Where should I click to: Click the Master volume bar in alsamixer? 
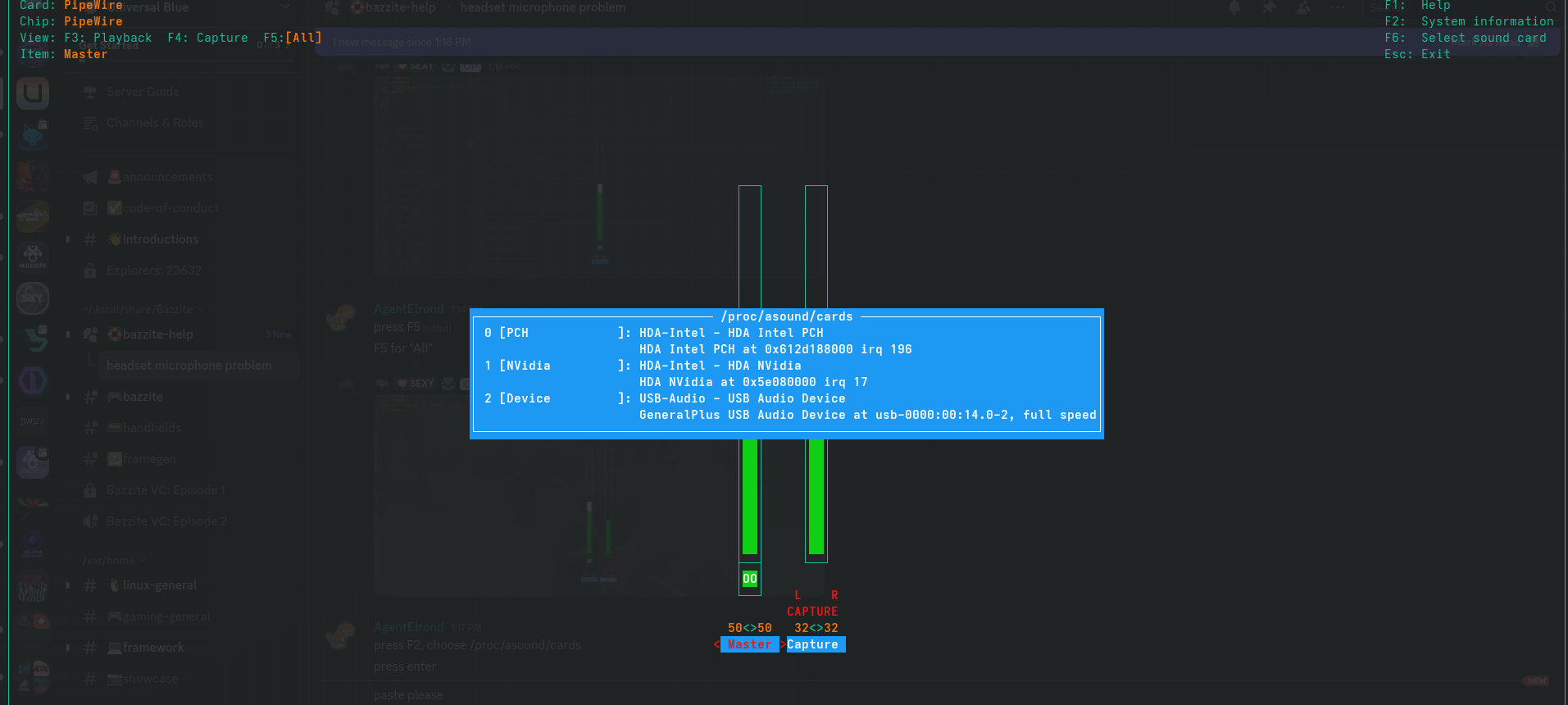[x=750, y=374]
